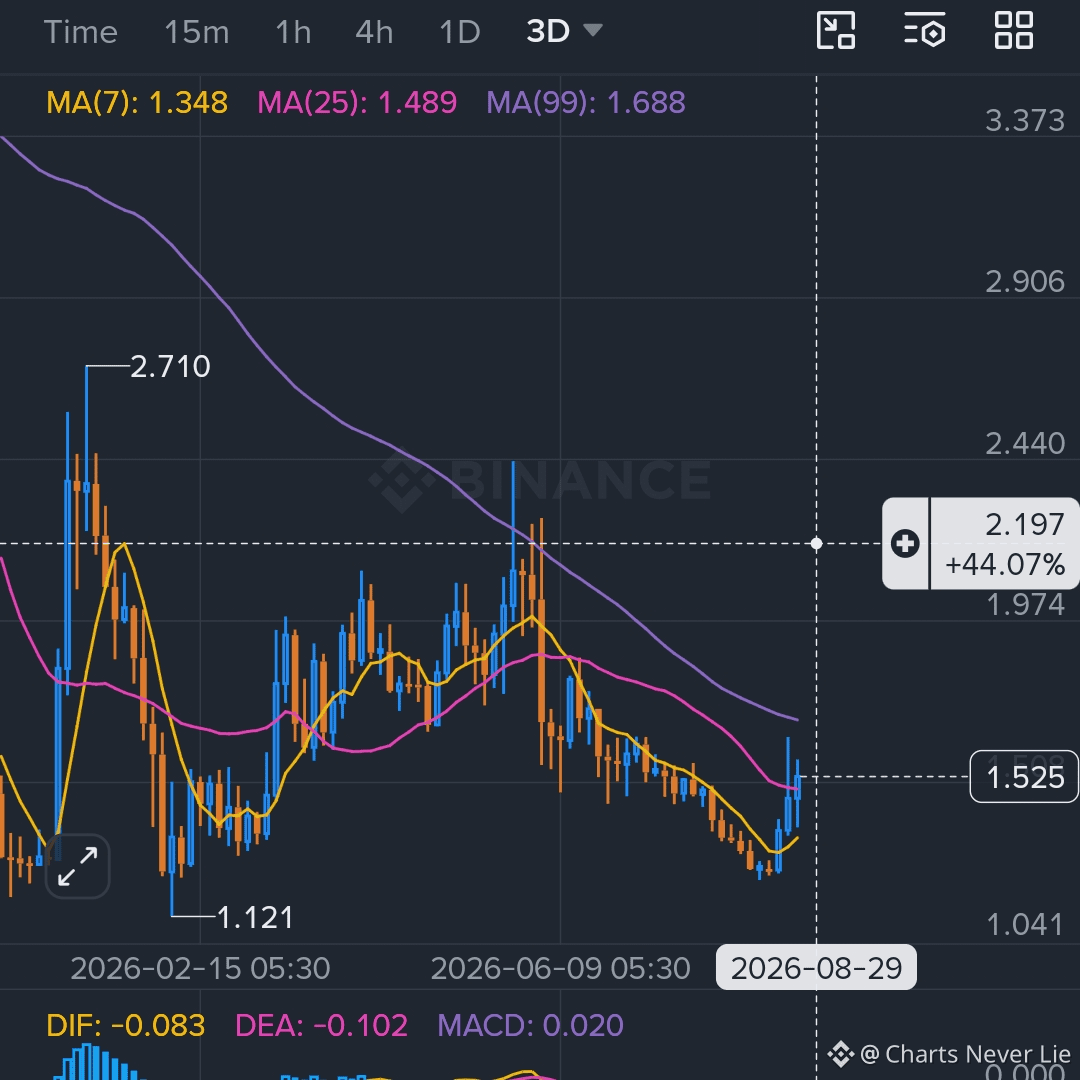Viewport: 1080px width, 1080px height.
Task: Click the 1.974 price axis value
Action: click(1025, 605)
